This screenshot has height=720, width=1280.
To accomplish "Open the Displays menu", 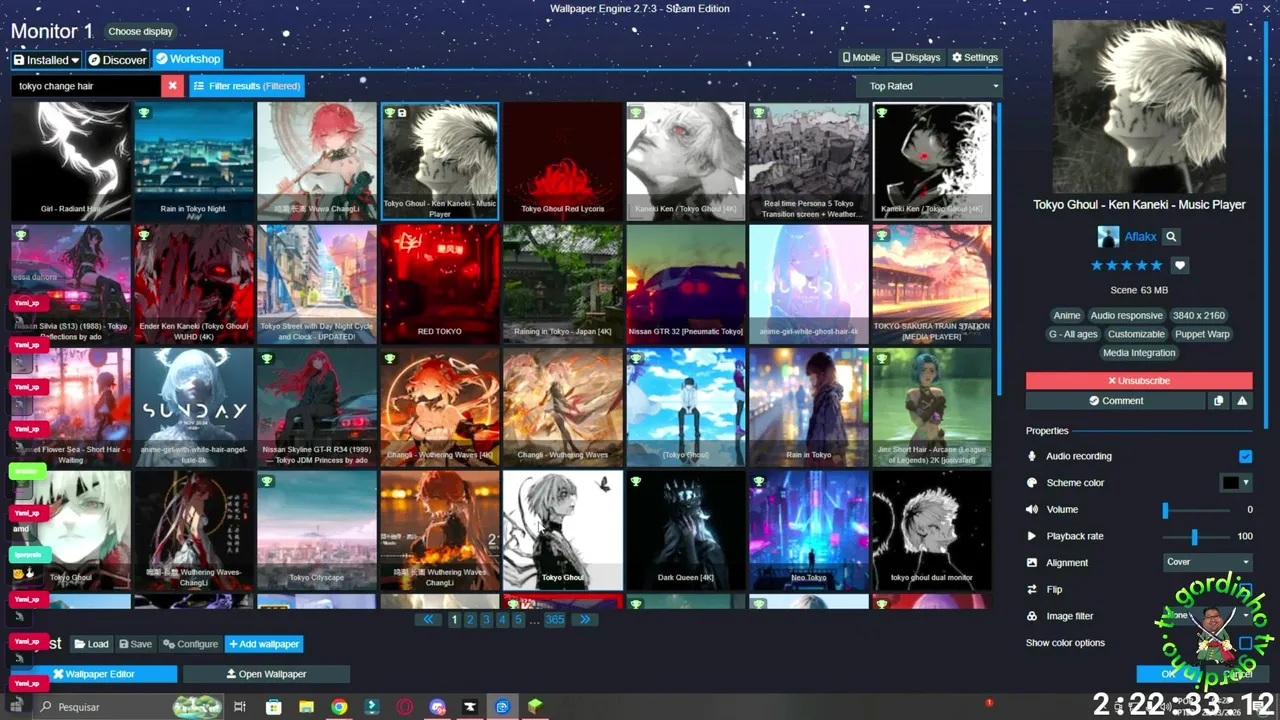I will tap(916, 58).
